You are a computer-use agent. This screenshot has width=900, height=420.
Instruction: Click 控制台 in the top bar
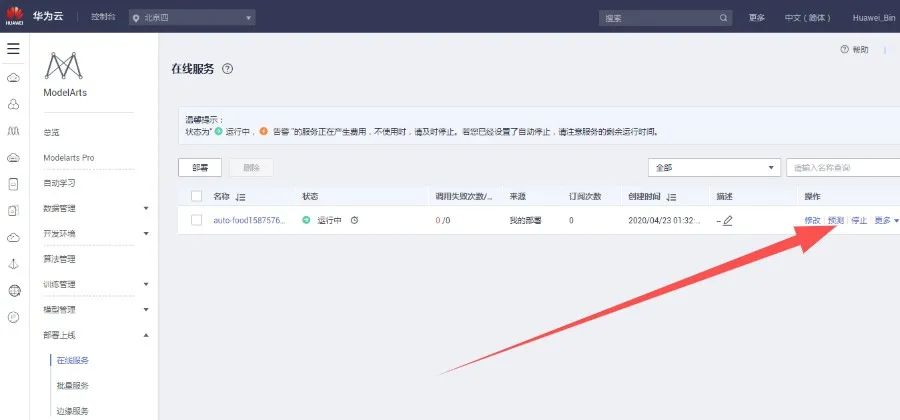[103, 17]
